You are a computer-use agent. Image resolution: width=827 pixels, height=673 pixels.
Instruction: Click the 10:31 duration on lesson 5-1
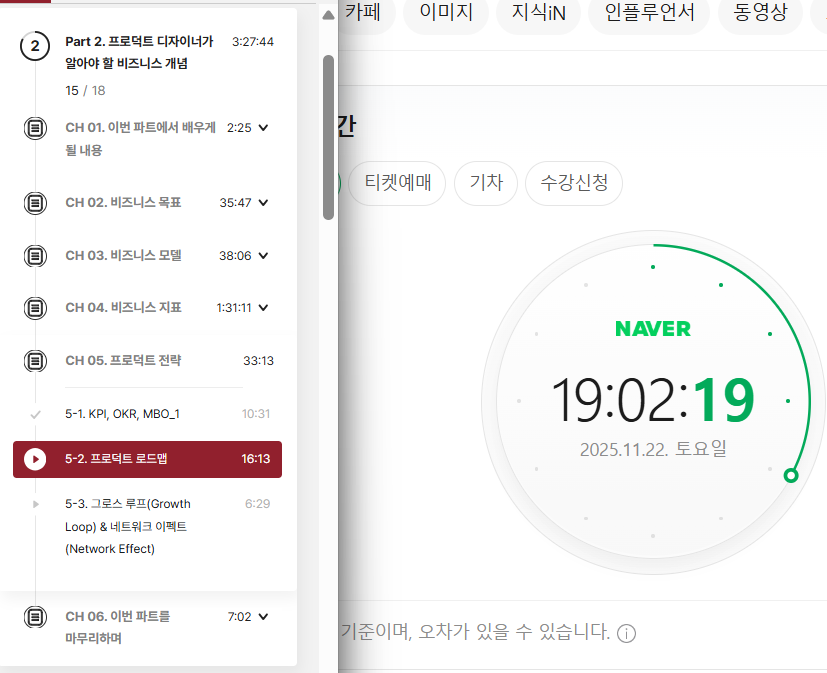tap(256, 414)
